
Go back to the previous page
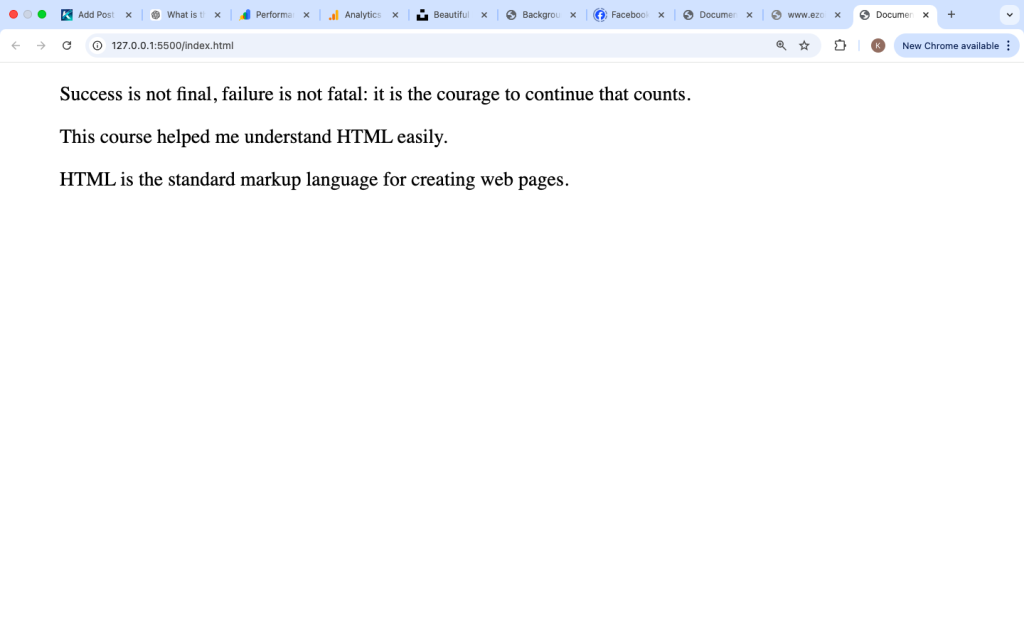click(x=16, y=46)
